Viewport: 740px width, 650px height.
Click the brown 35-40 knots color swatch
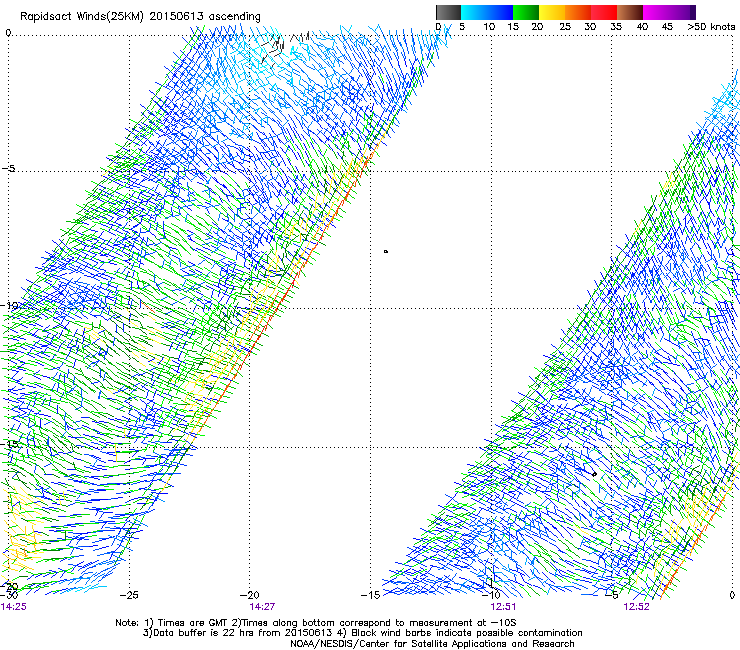pos(630,12)
